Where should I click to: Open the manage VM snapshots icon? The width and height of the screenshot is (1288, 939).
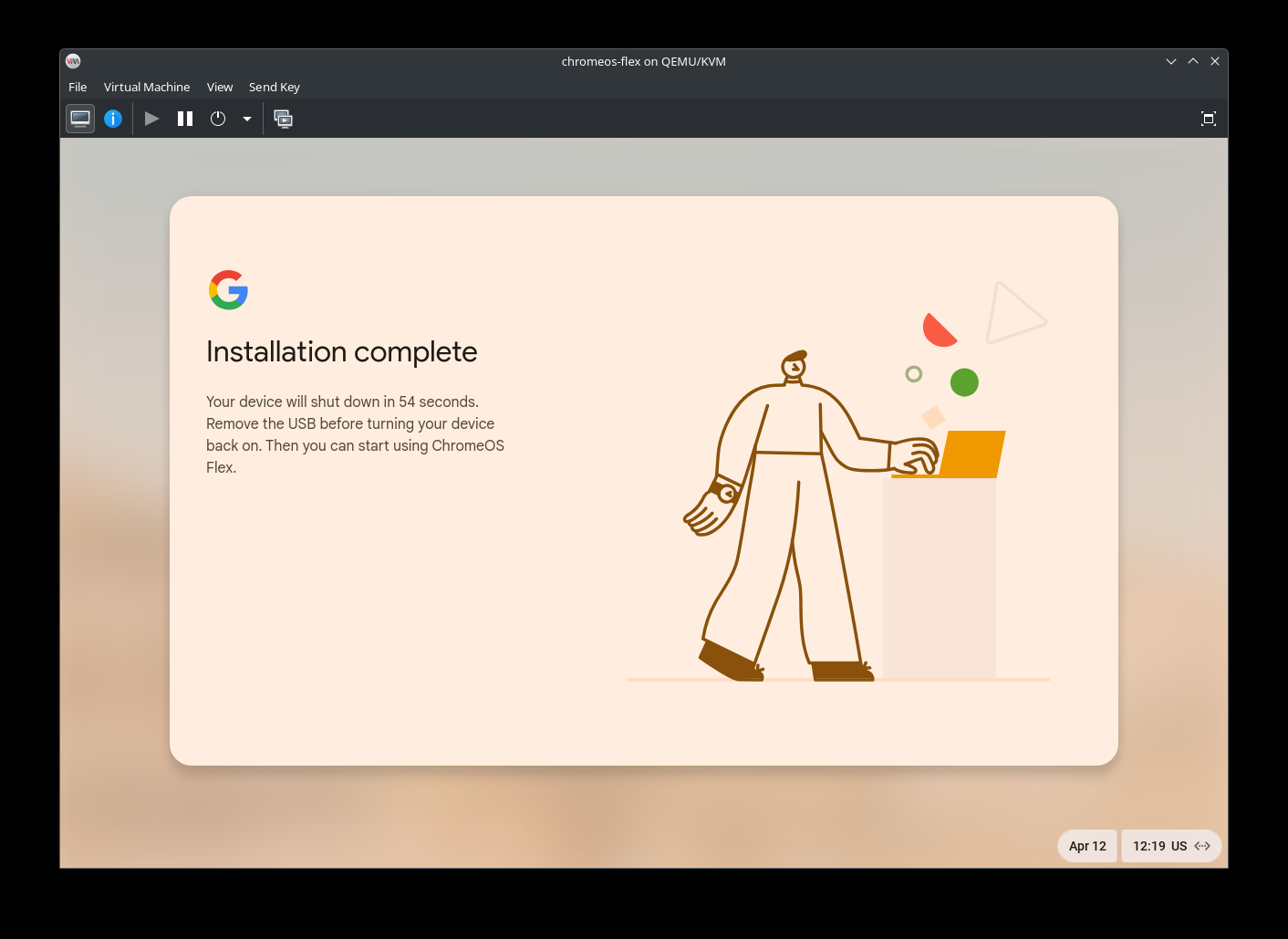pyautogui.click(x=284, y=119)
